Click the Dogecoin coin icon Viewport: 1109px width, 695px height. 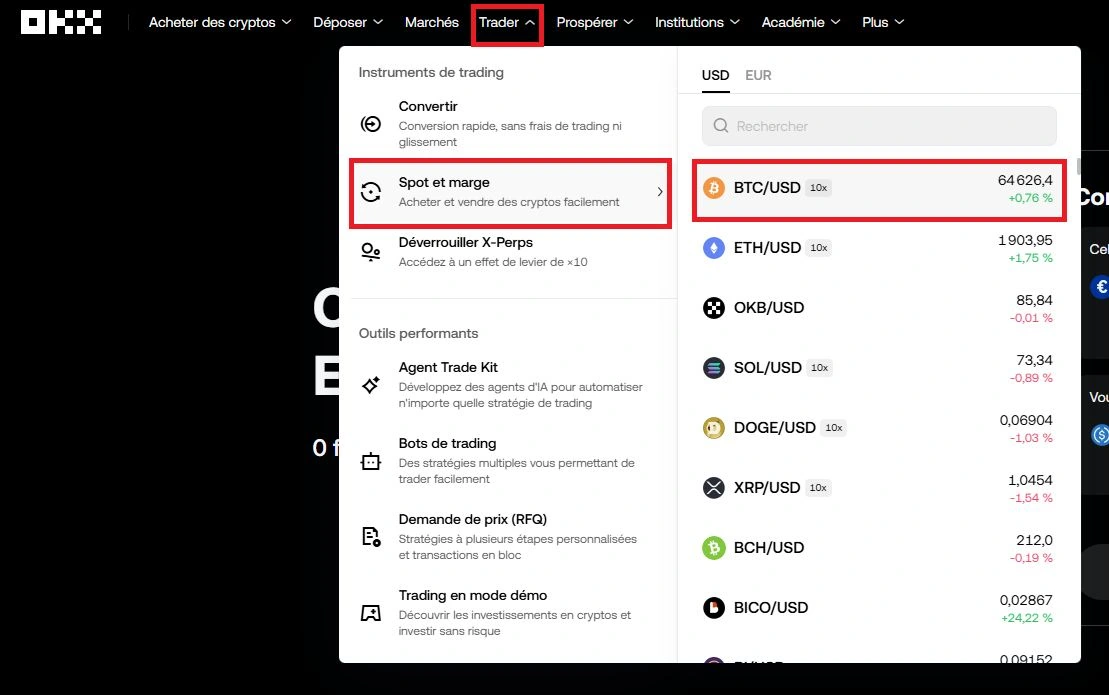(714, 428)
